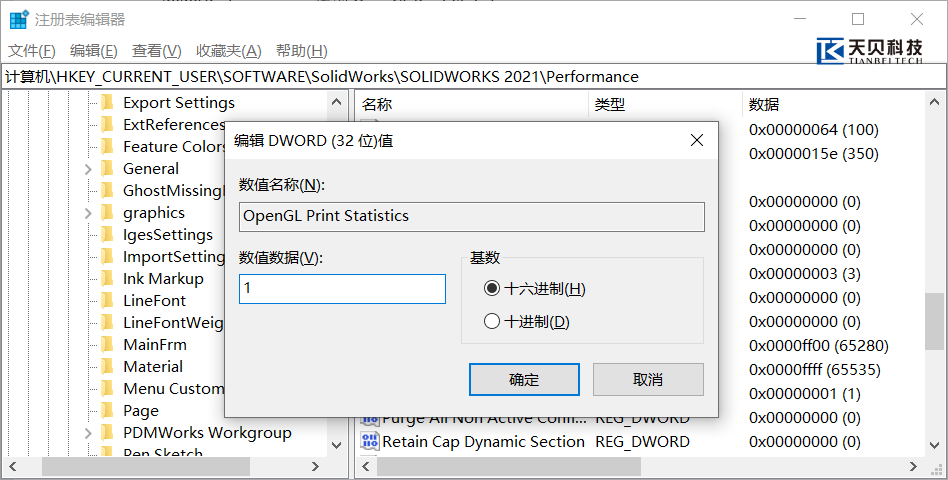Select the Export Settings folder icon
The image size is (948, 480).
click(108, 103)
